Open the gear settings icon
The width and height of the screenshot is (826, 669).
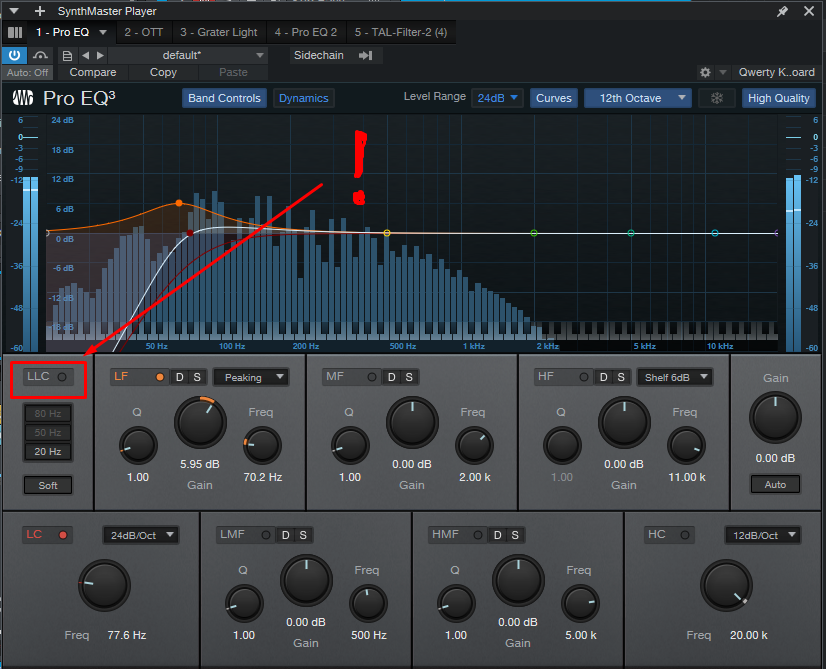click(705, 72)
